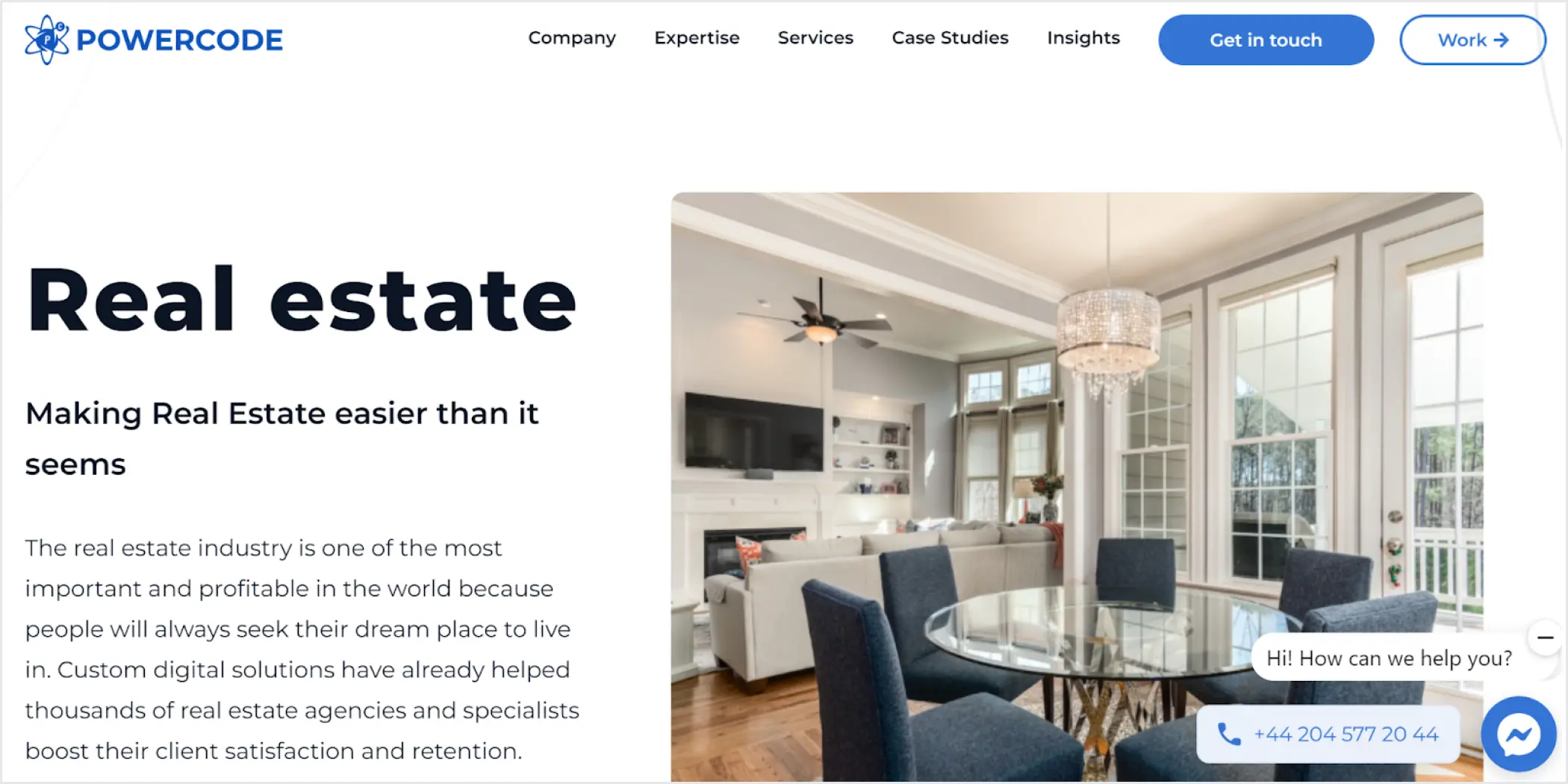Open the Insights menu item

[1083, 39]
